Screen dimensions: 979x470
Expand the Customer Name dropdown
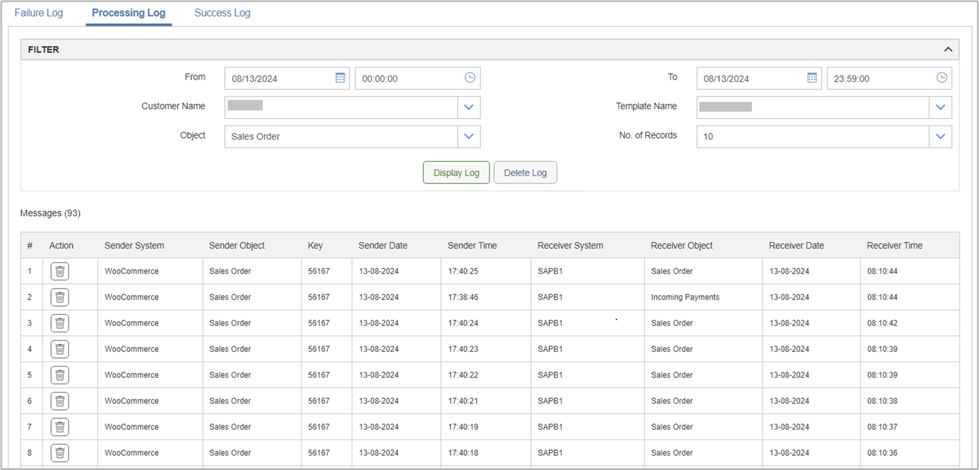click(x=469, y=107)
